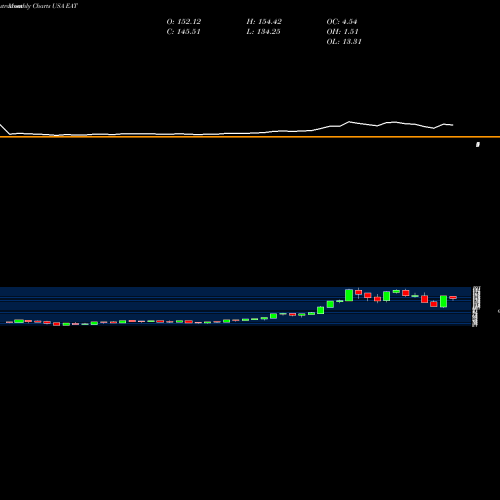Click the high price value 'H: 154.42'
Screen dimensions: 500x500
[x=264, y=22]
